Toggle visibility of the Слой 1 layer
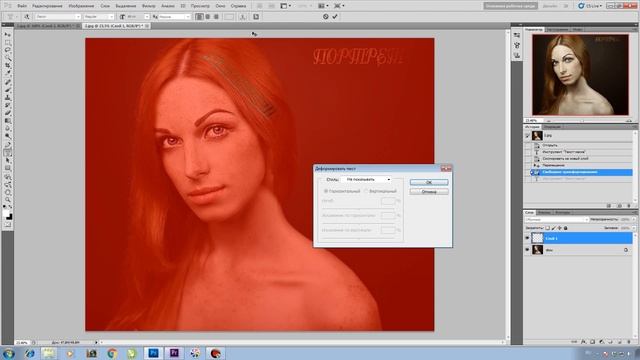640x360 pixels. coord(527,238)
